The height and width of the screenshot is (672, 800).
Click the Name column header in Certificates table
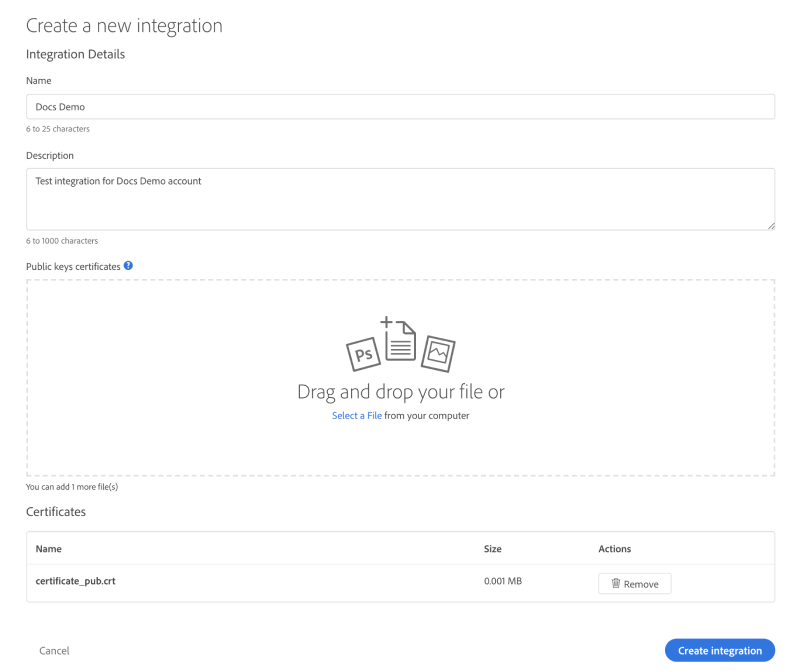48,549
